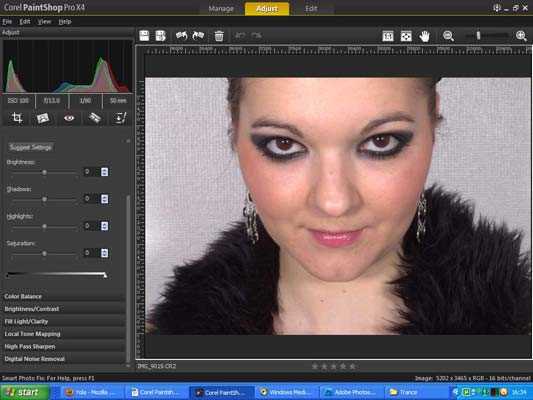Open the File menu
The height and width of the screenshot is (400, 533).
point(7,22)
